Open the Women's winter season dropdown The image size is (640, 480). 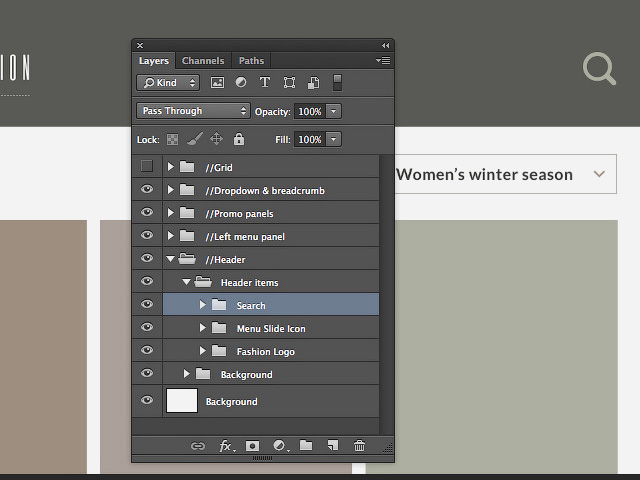(599, 174)
